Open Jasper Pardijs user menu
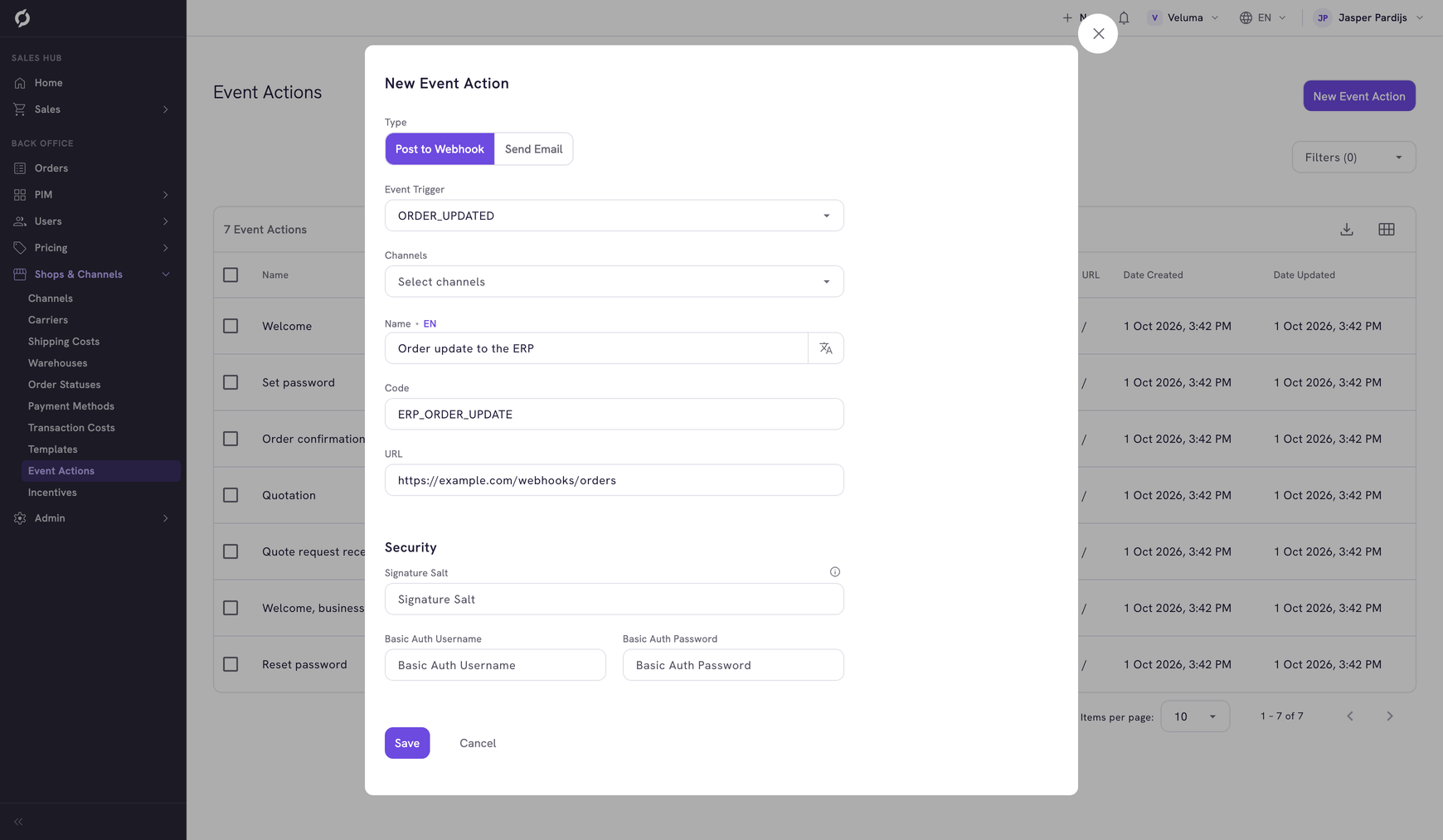The height and width of the screenshot is (840, 1443). coord(1369,17)
